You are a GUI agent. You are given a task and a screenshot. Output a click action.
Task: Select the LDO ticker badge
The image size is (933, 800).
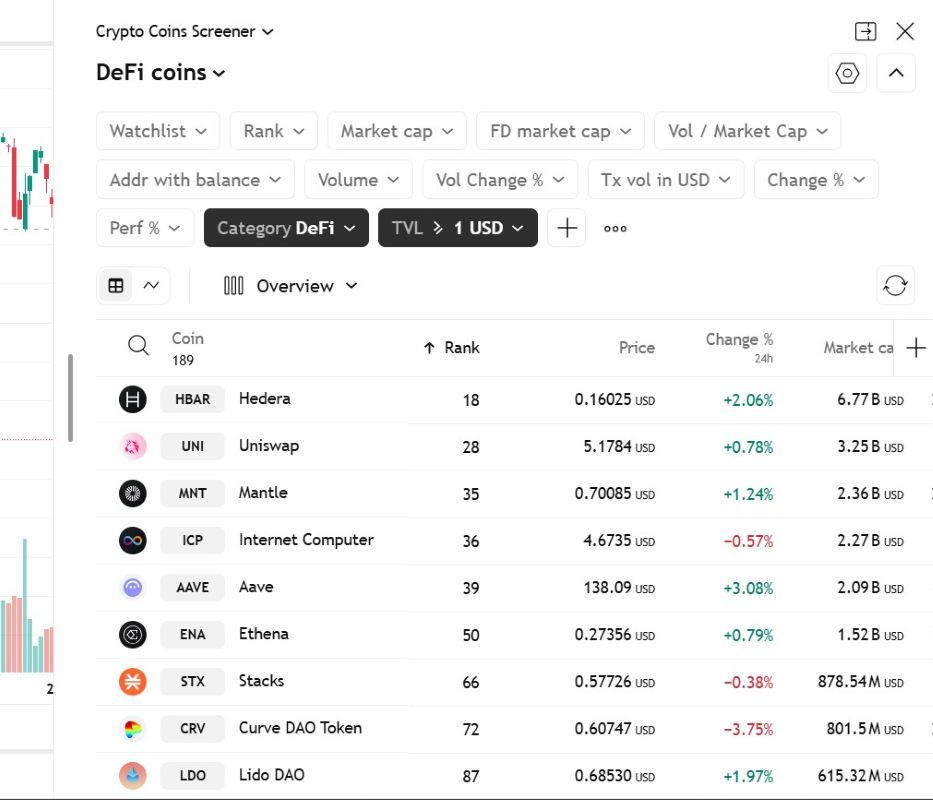[x=192, y=776]
